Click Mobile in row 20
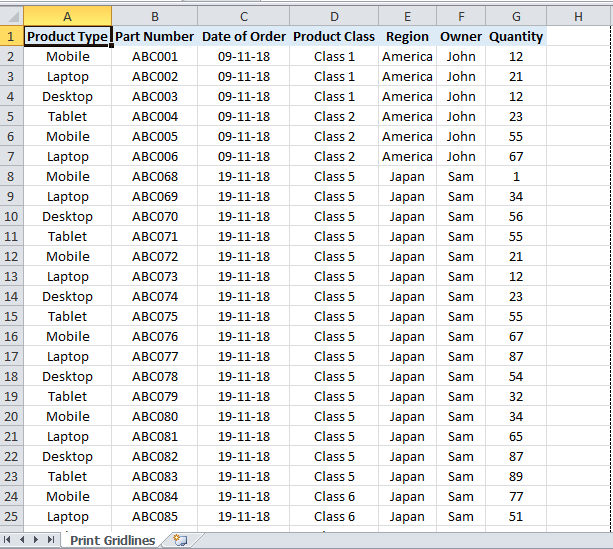 [67, 416]
